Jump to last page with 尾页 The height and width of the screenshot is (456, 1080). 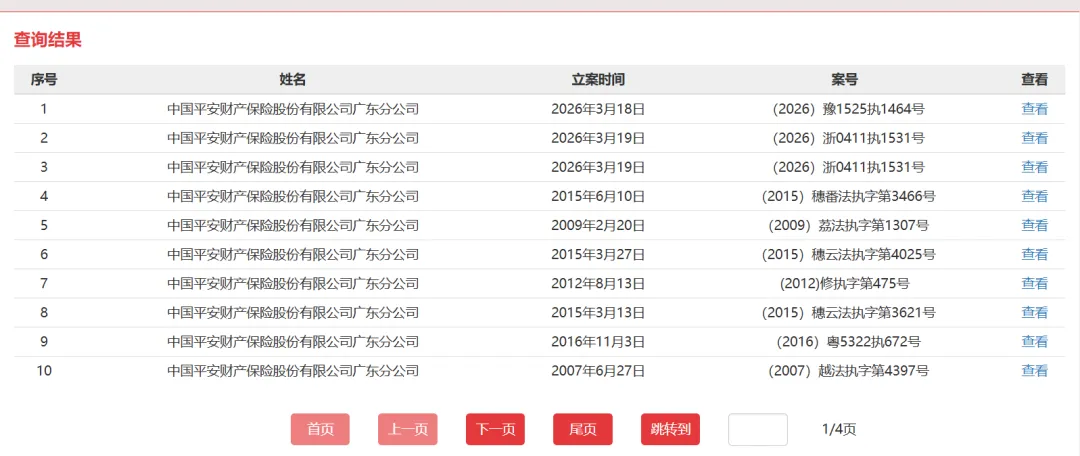[583, 429]
